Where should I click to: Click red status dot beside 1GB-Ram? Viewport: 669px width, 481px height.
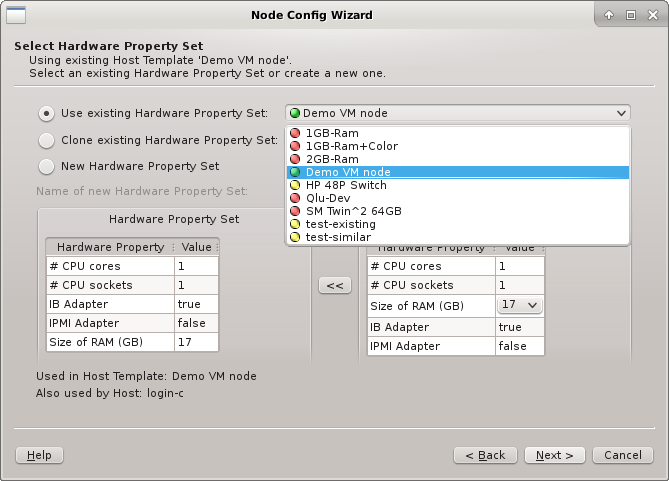[x=295, y=133]
